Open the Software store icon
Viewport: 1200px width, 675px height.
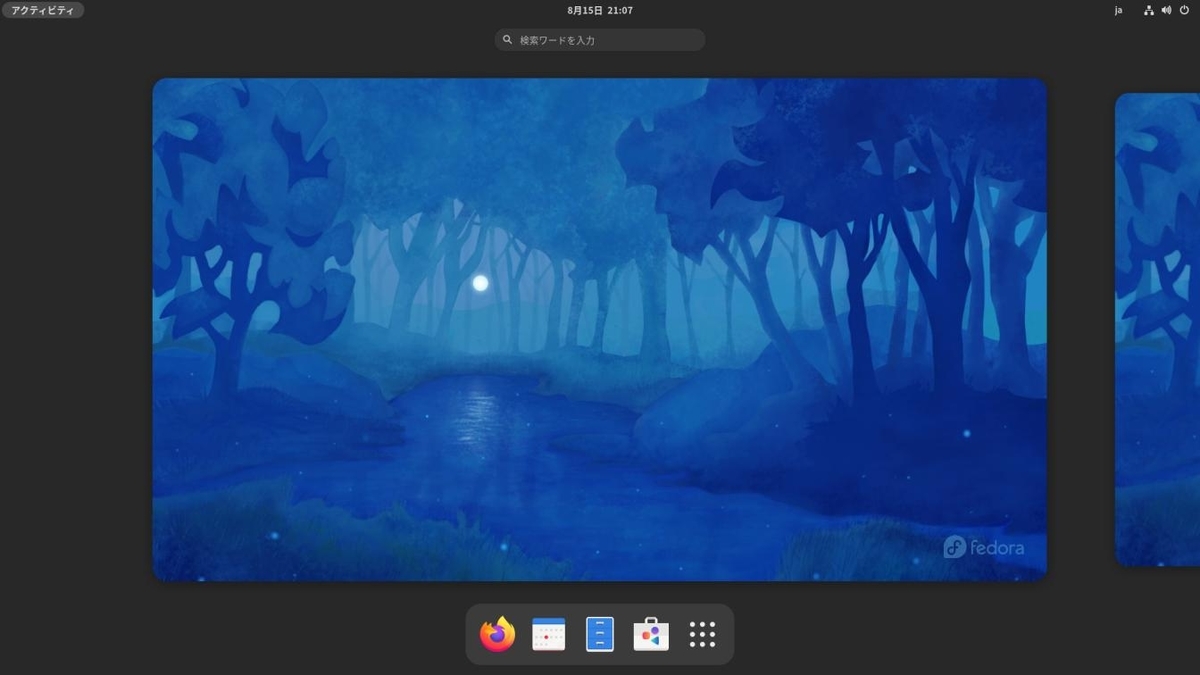click(651, 634)
